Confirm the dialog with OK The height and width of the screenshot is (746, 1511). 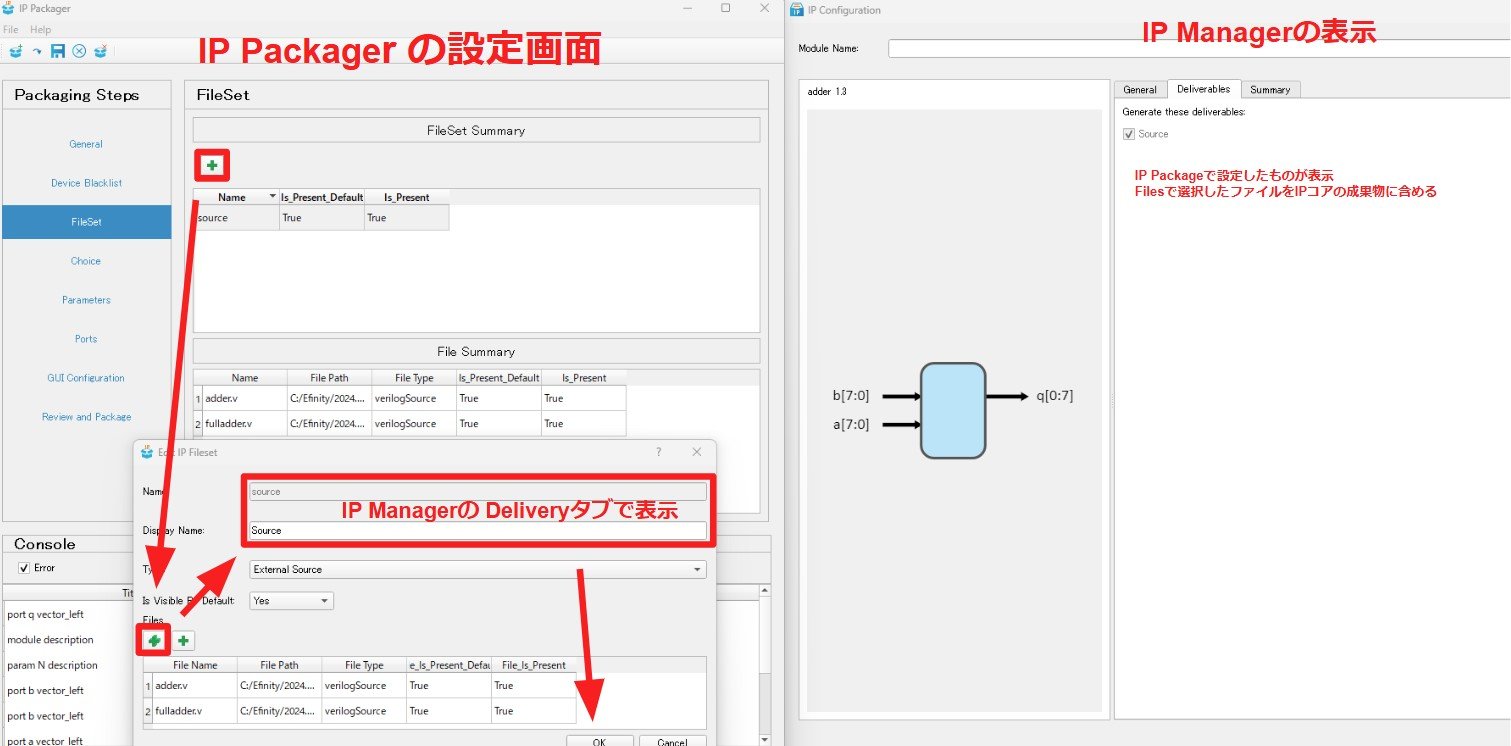[599, 742]
